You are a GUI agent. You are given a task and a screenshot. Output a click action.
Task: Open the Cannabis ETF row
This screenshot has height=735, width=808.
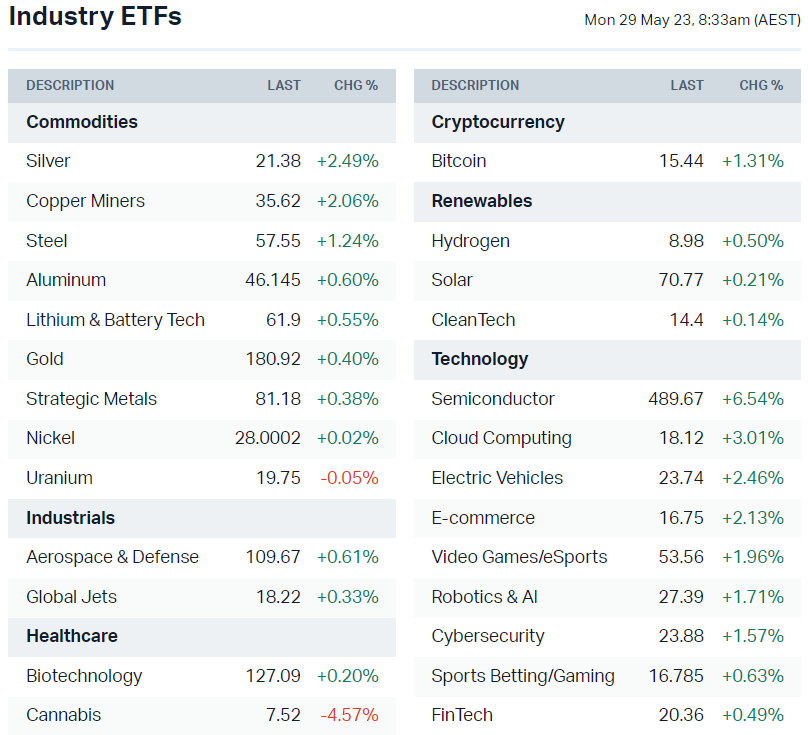[x=63, y=715]
